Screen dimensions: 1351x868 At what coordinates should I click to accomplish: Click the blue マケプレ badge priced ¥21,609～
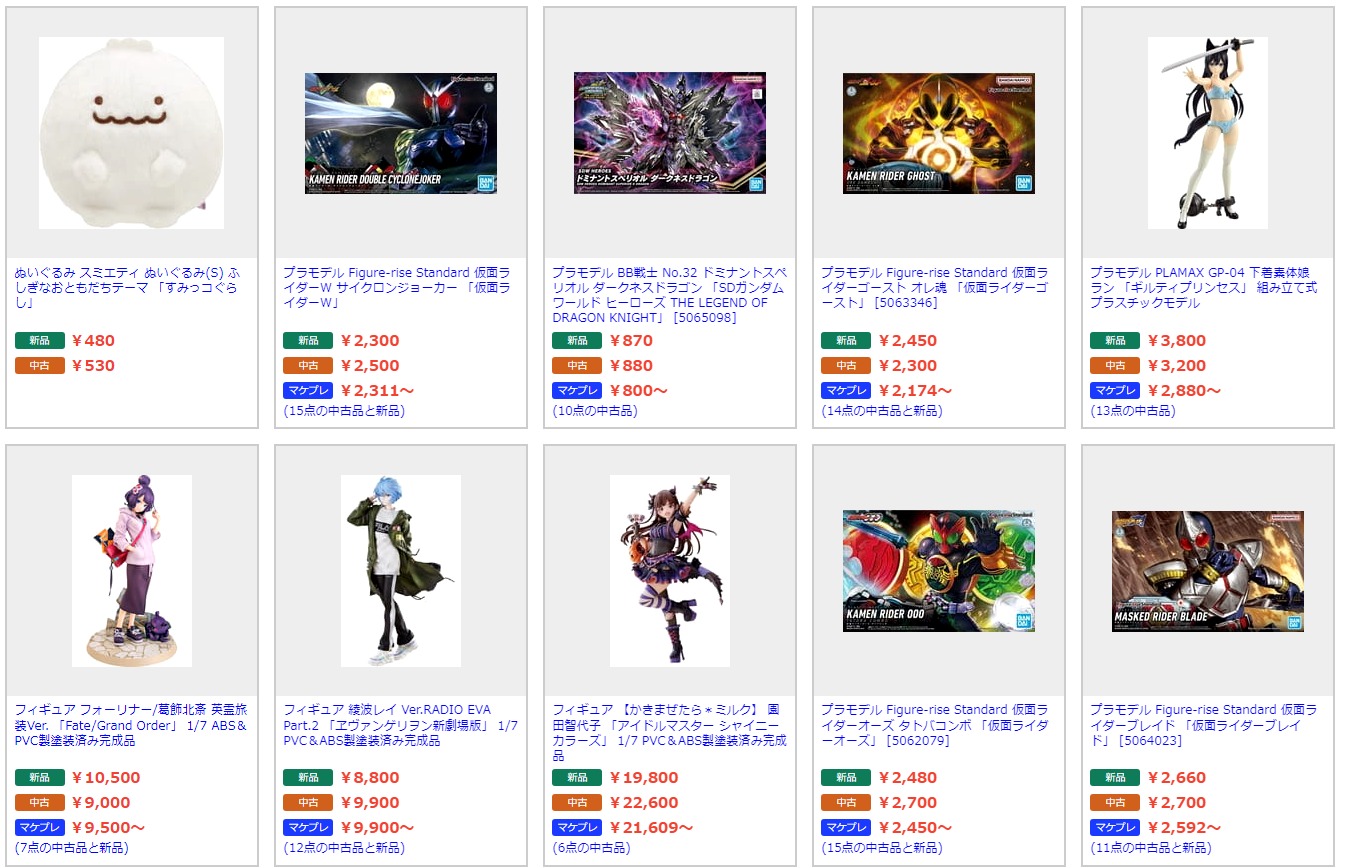click(x=577, y=827)
